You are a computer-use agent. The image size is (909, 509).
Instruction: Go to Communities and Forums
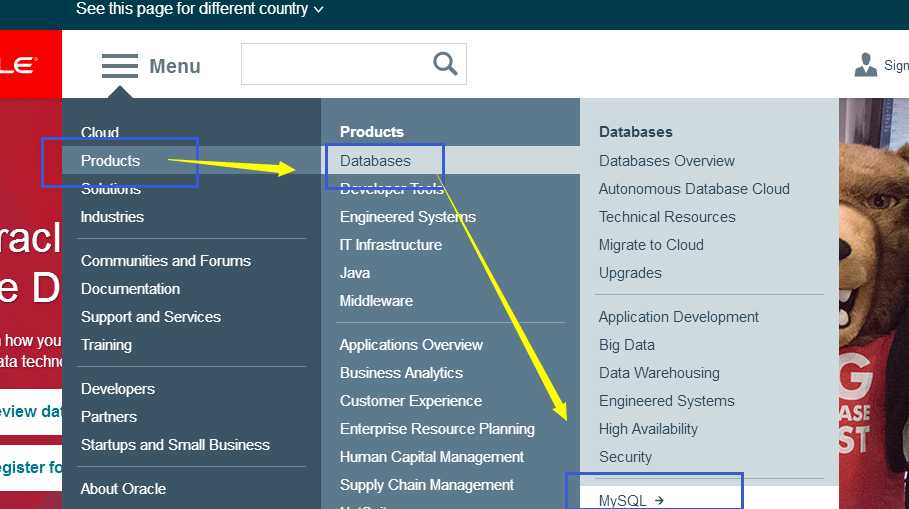click(x=166, y=261)
